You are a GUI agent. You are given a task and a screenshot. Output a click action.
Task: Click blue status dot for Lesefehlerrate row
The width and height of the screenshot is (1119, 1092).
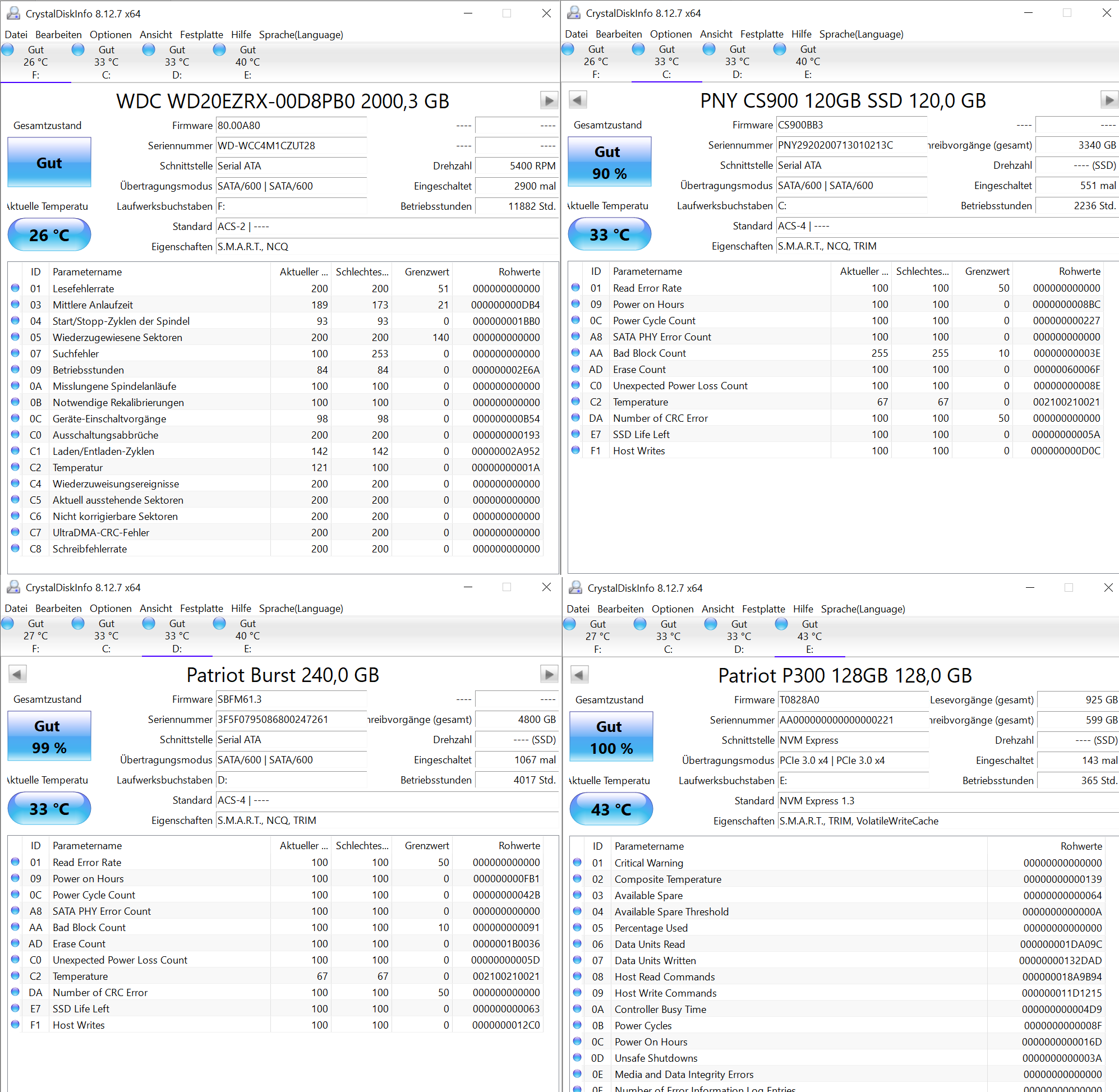point(16,288)
